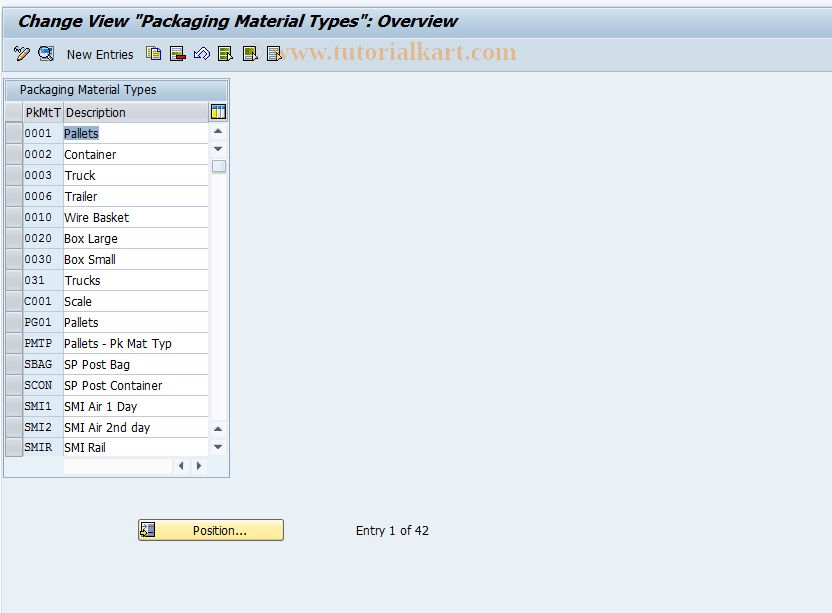The image size is (832, 613).
Task: Click the SMI Rail description field
Action: click(136, 447)
